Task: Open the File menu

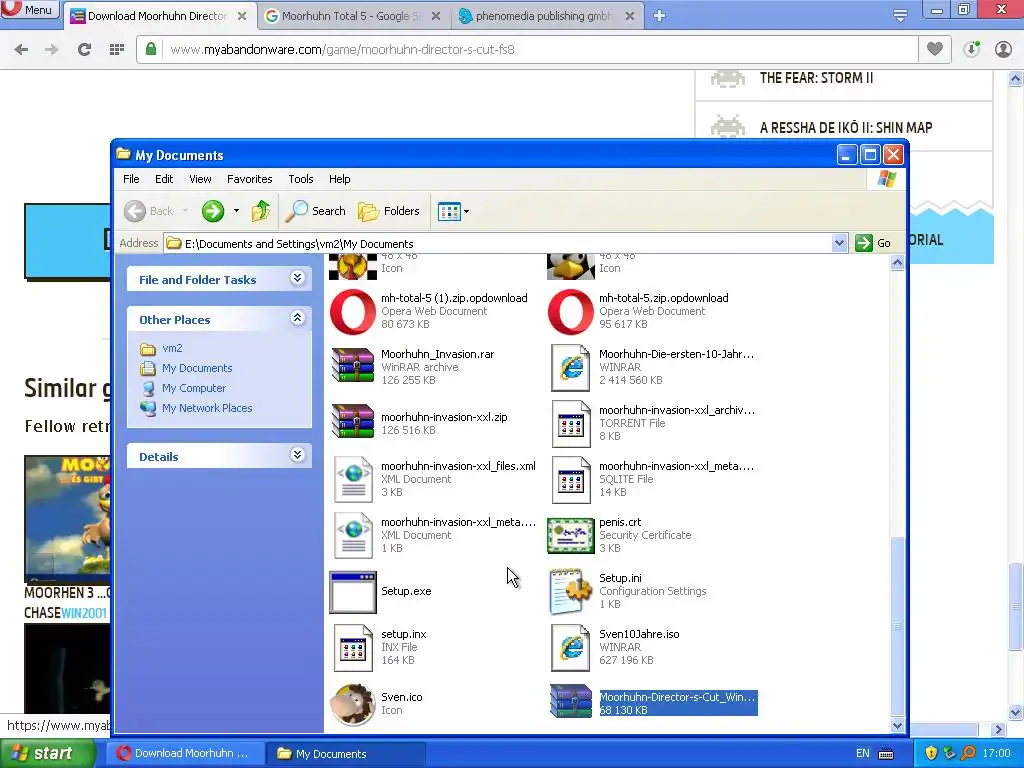Action: 131,179
